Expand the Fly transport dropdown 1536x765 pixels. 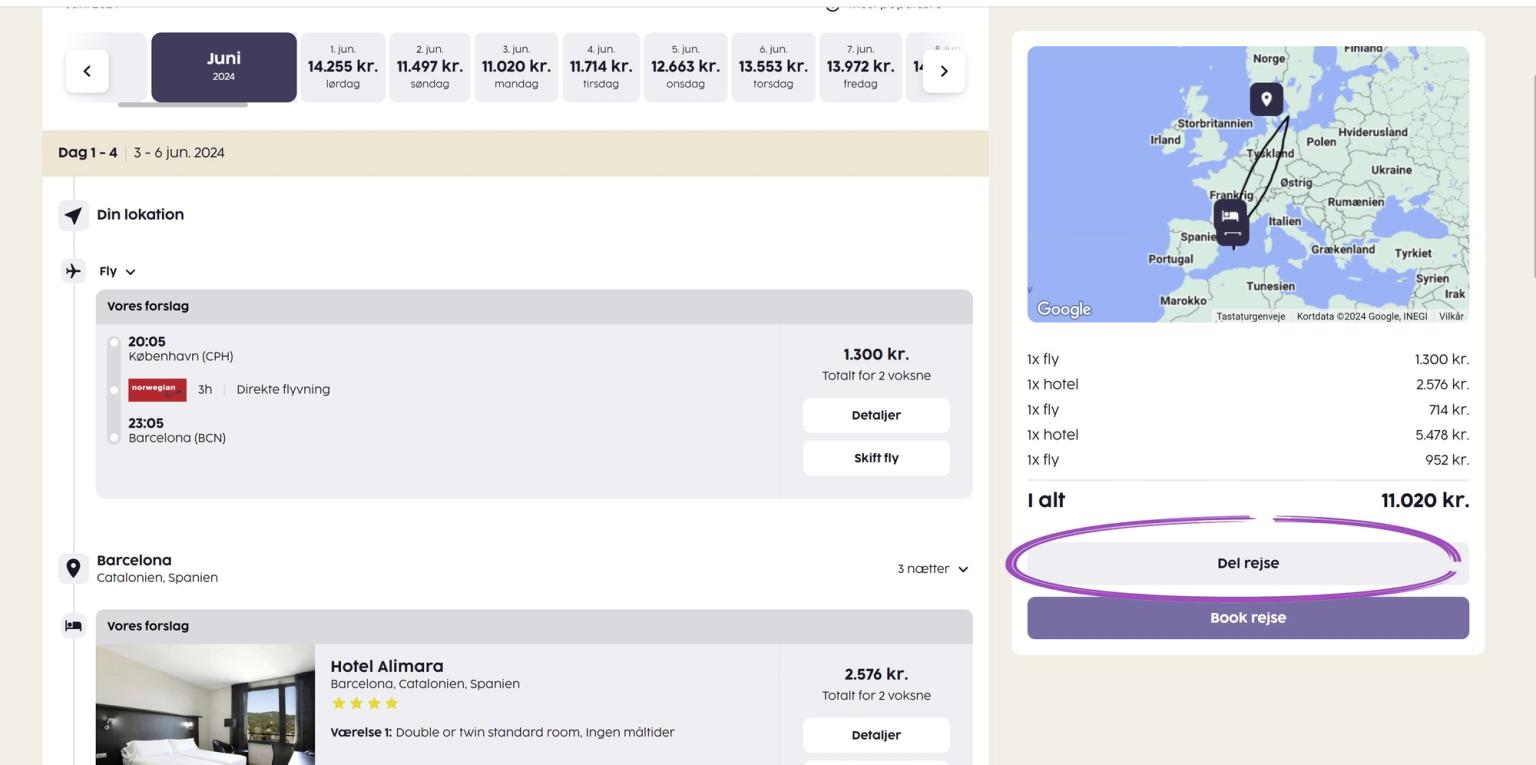coord(117,271)
